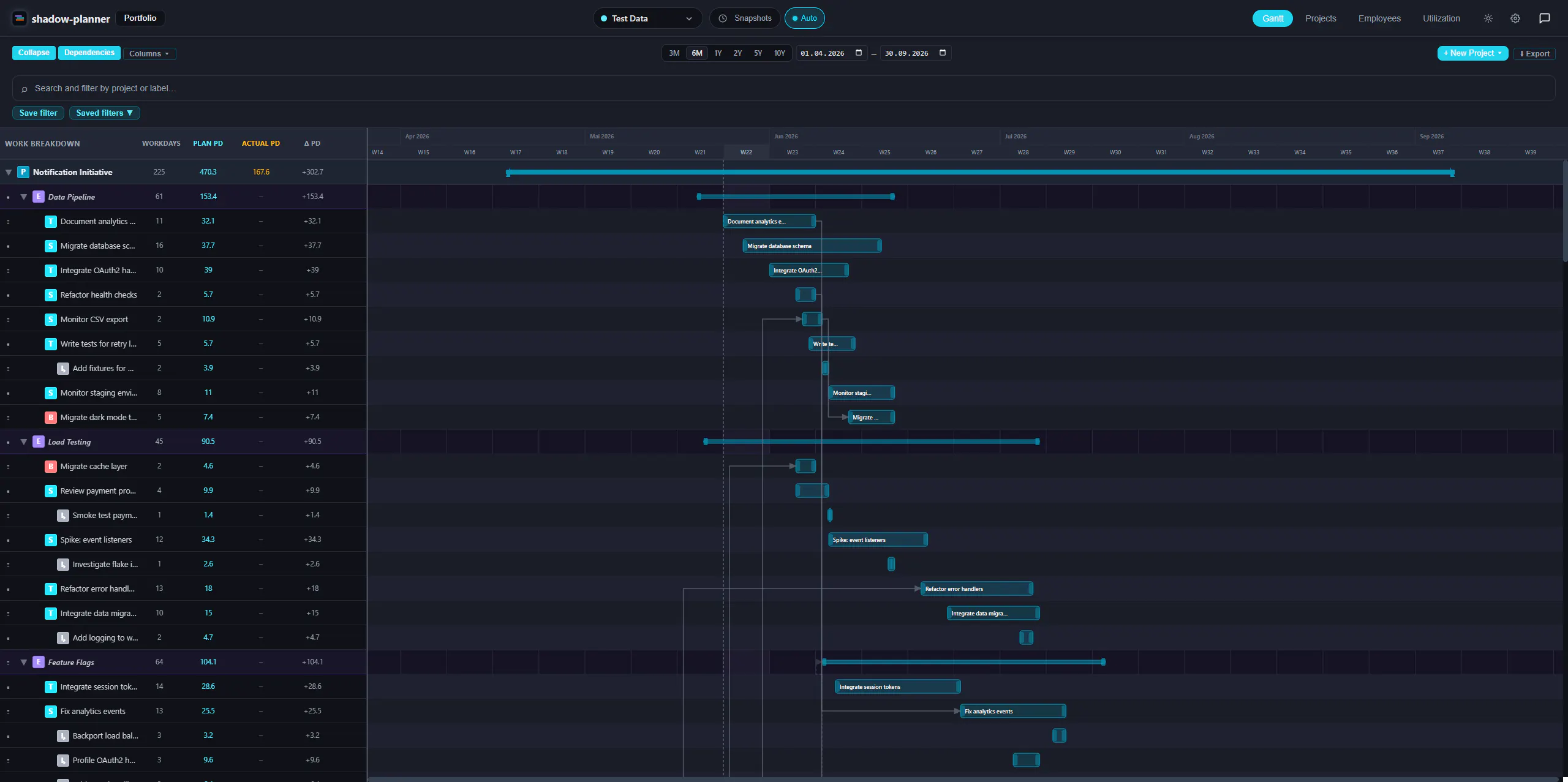Click the T icon of Document analytics row
The image size is (1568, 782).
point(51,221)
